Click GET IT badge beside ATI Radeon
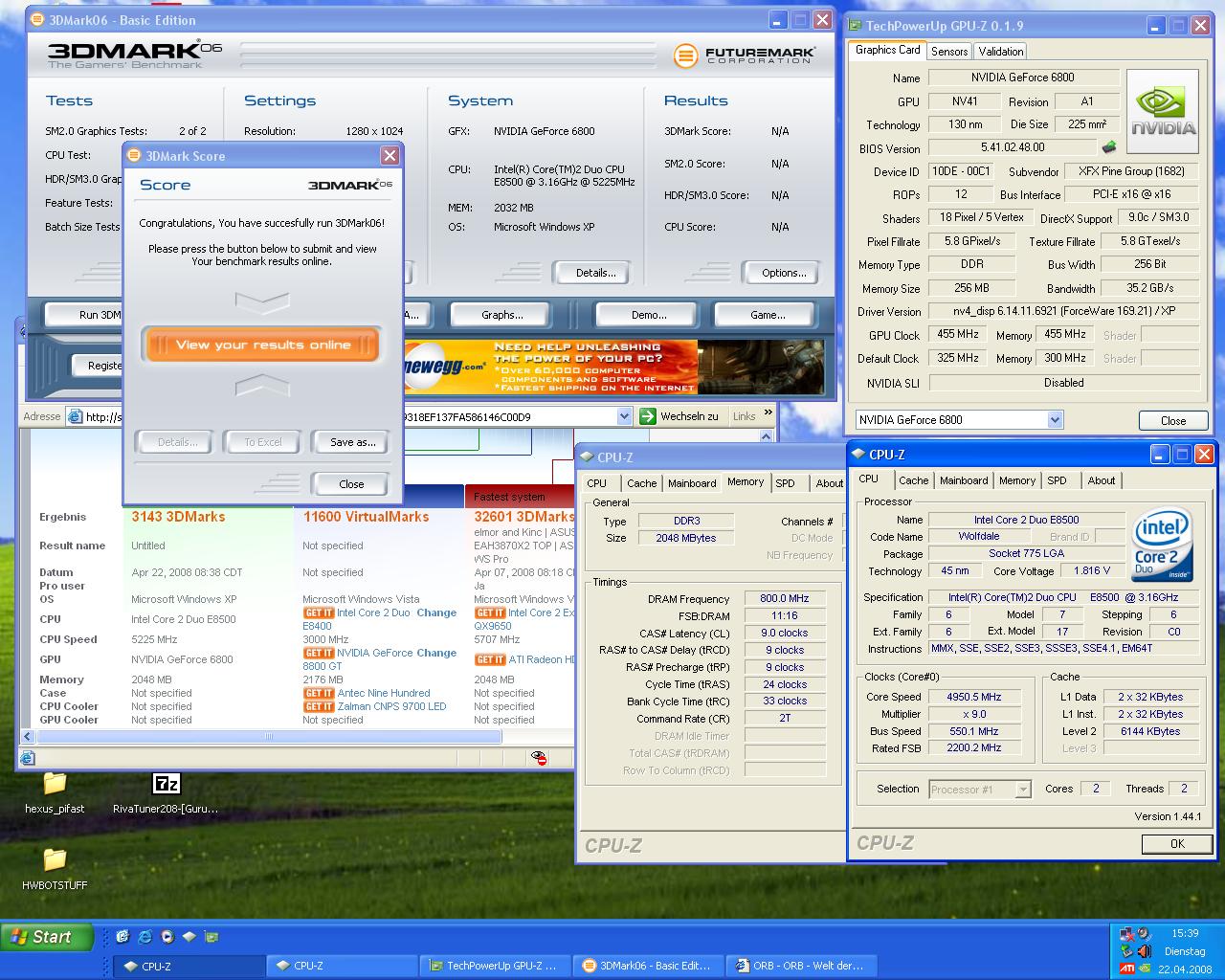This screenshot has height=980, width=1225. click(490, 659)
